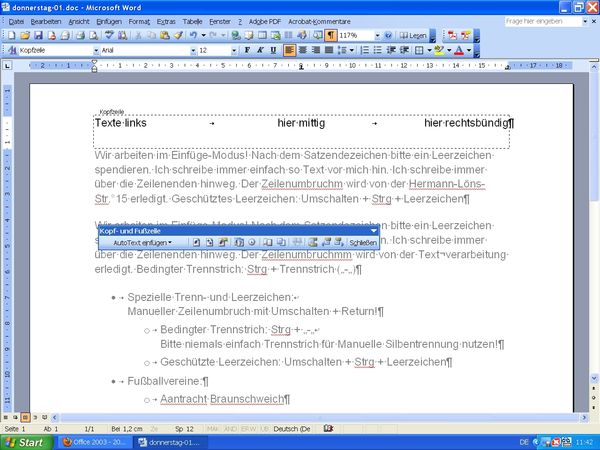This screenshot has height=450, width=600.
Task: Align text left
Action: pyautogui.click(x=290, y=50)
